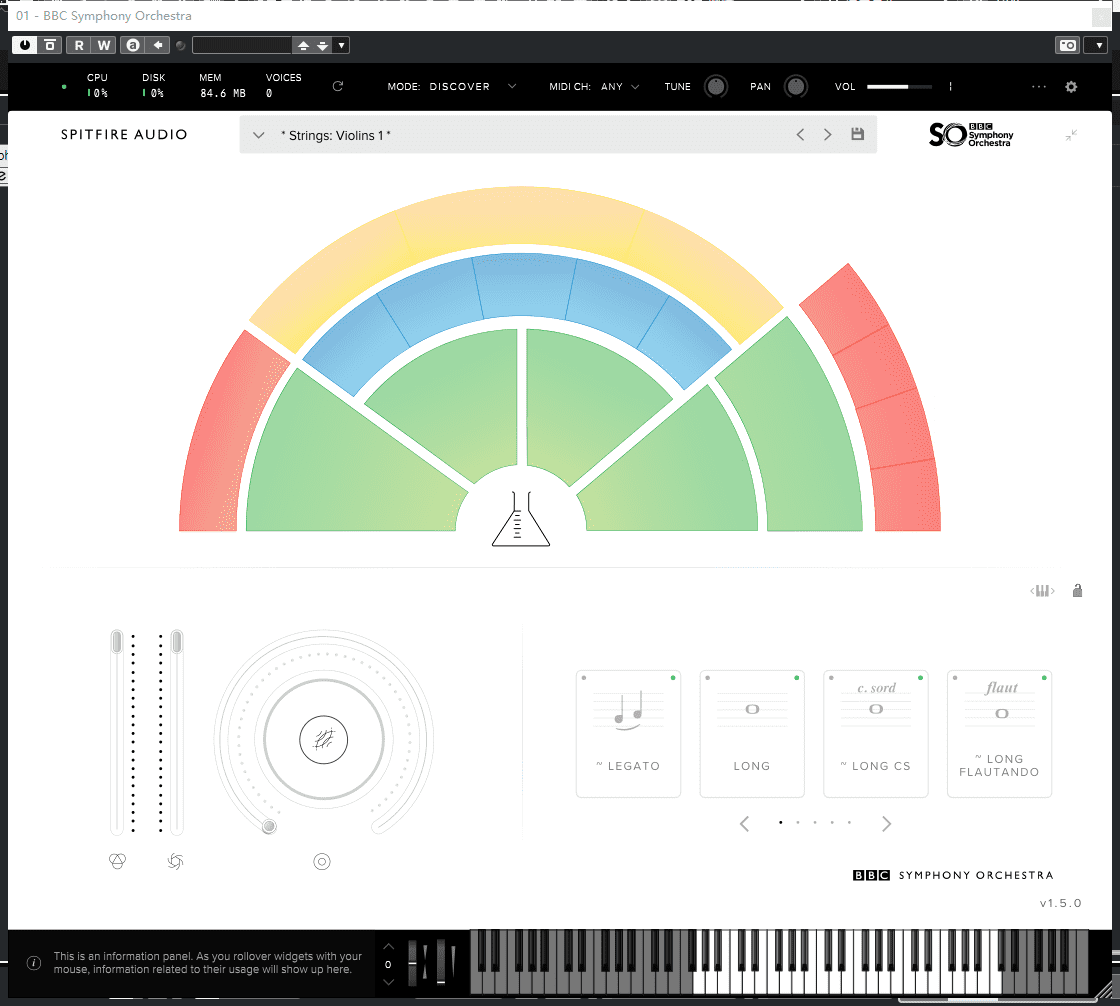Click the keyboard keyswitch icon

point(1042,591)
